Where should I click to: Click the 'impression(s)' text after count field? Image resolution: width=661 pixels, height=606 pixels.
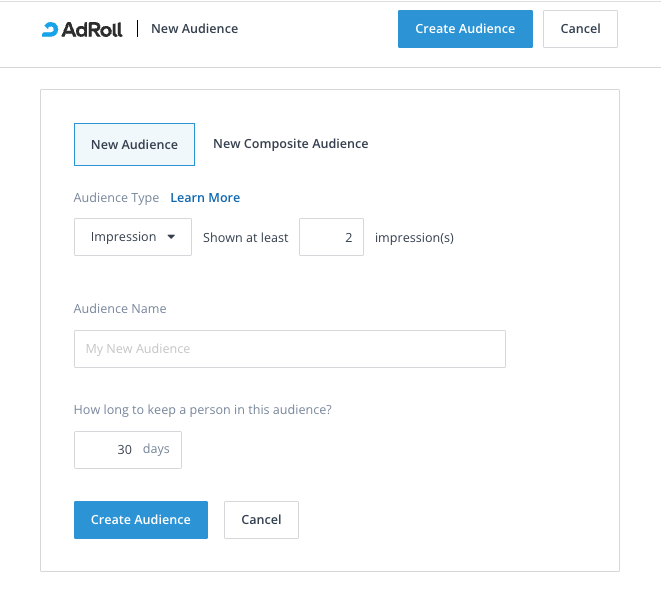(414, 238)
